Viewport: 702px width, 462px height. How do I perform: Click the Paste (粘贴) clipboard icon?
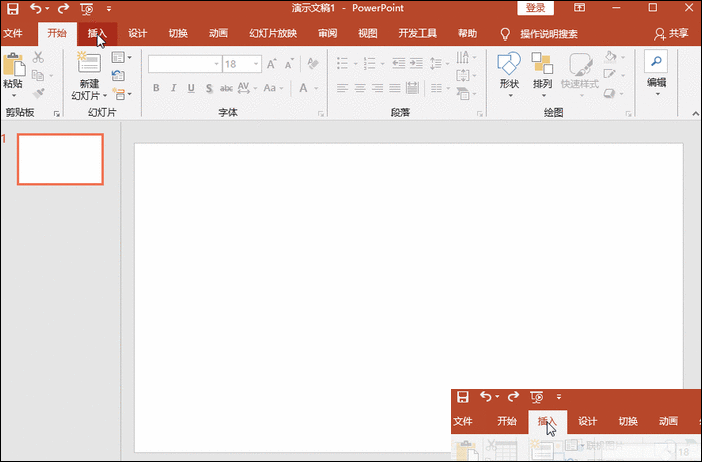(13, 66)
